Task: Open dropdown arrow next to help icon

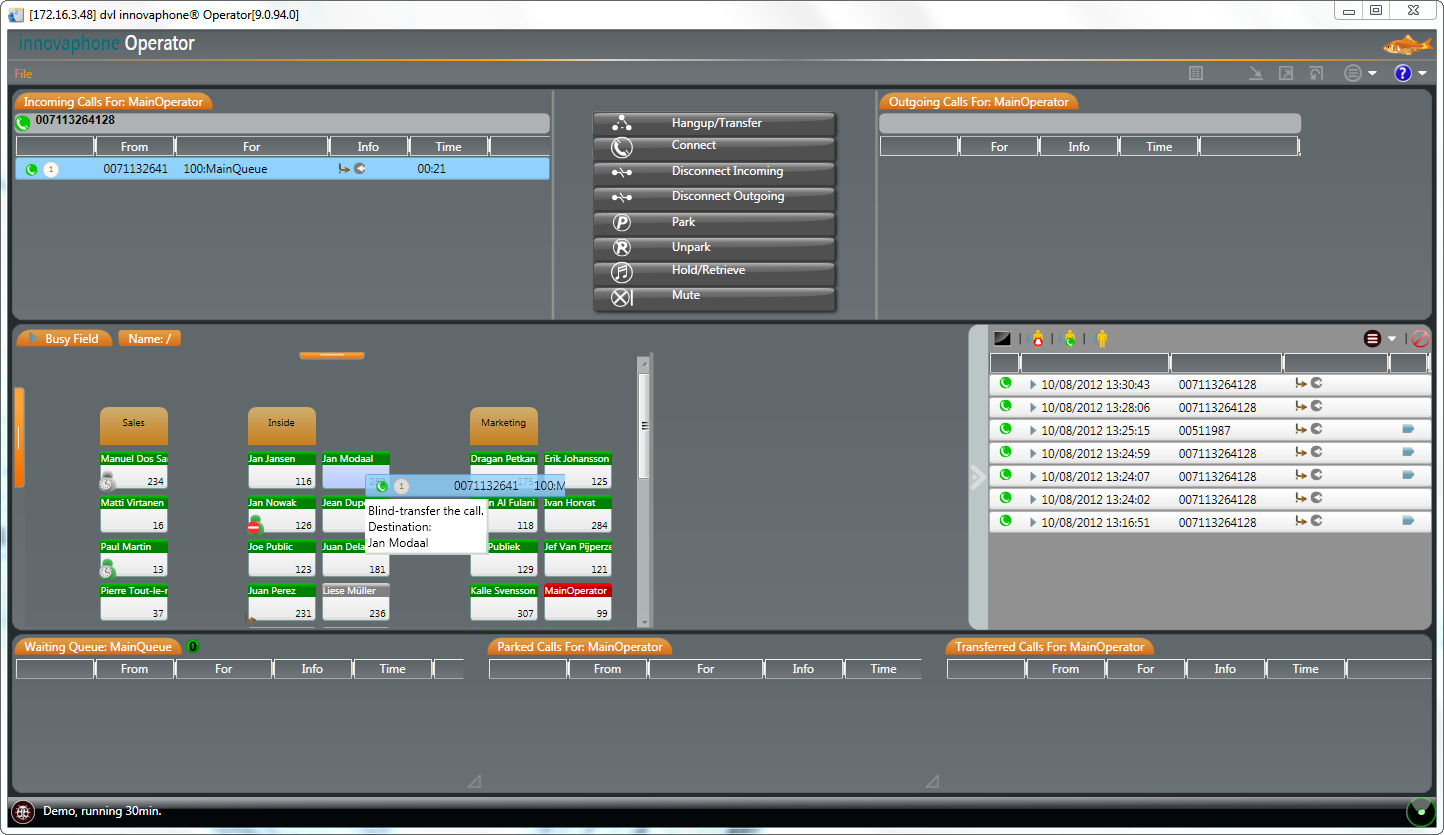Action: coord(1422,74)
